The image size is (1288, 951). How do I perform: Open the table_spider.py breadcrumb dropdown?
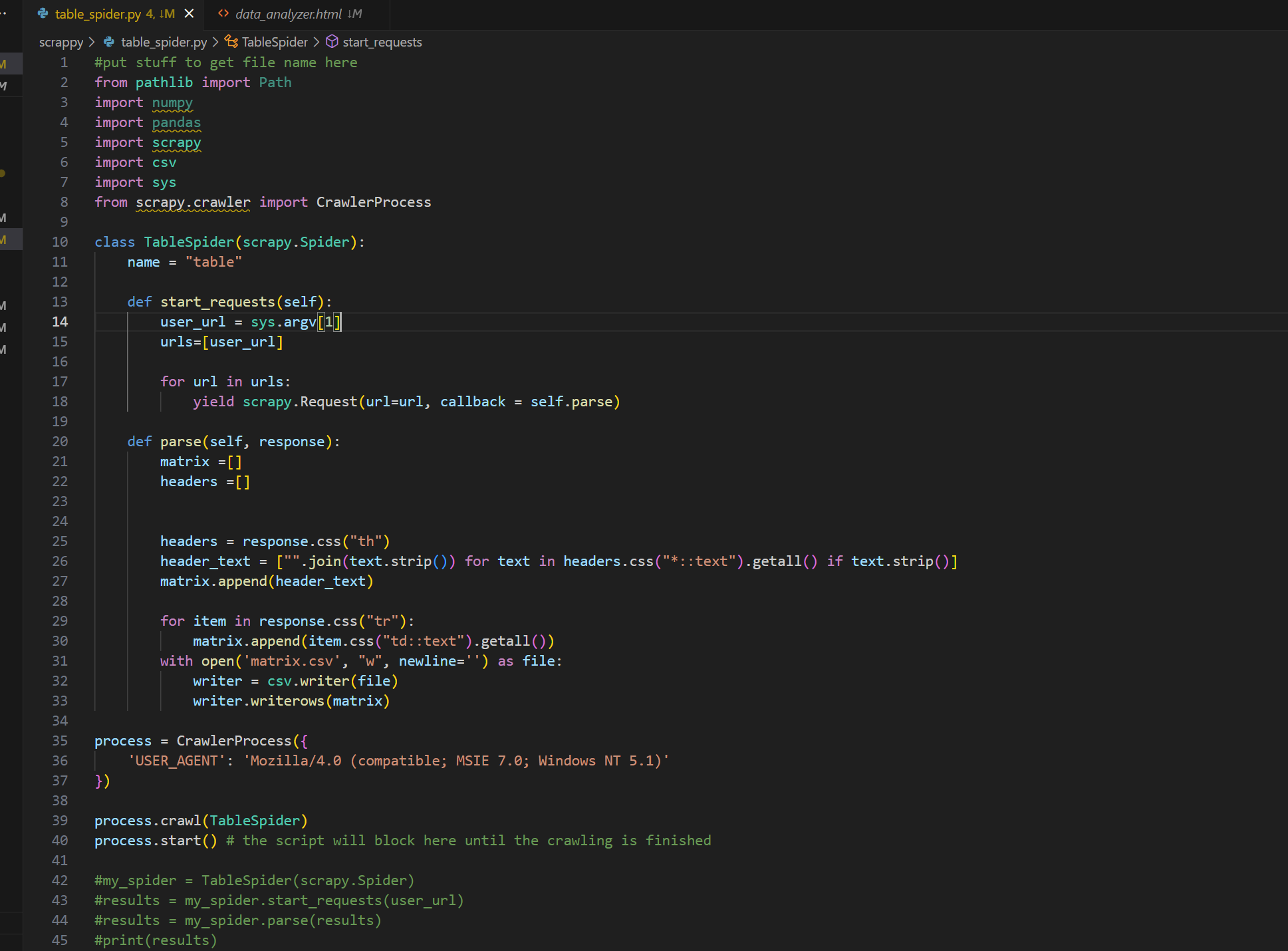click(x=164, y=42)
